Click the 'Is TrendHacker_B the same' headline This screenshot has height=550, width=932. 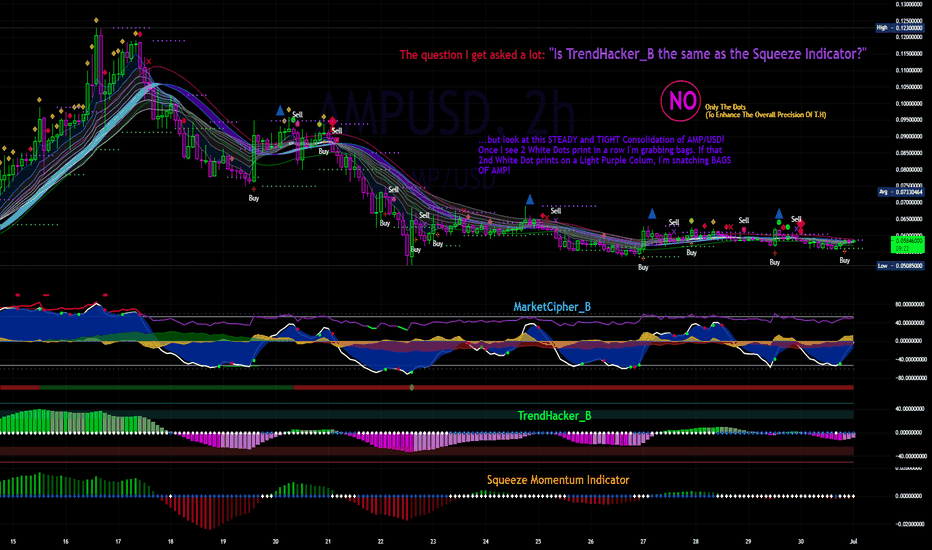point(707,54)
